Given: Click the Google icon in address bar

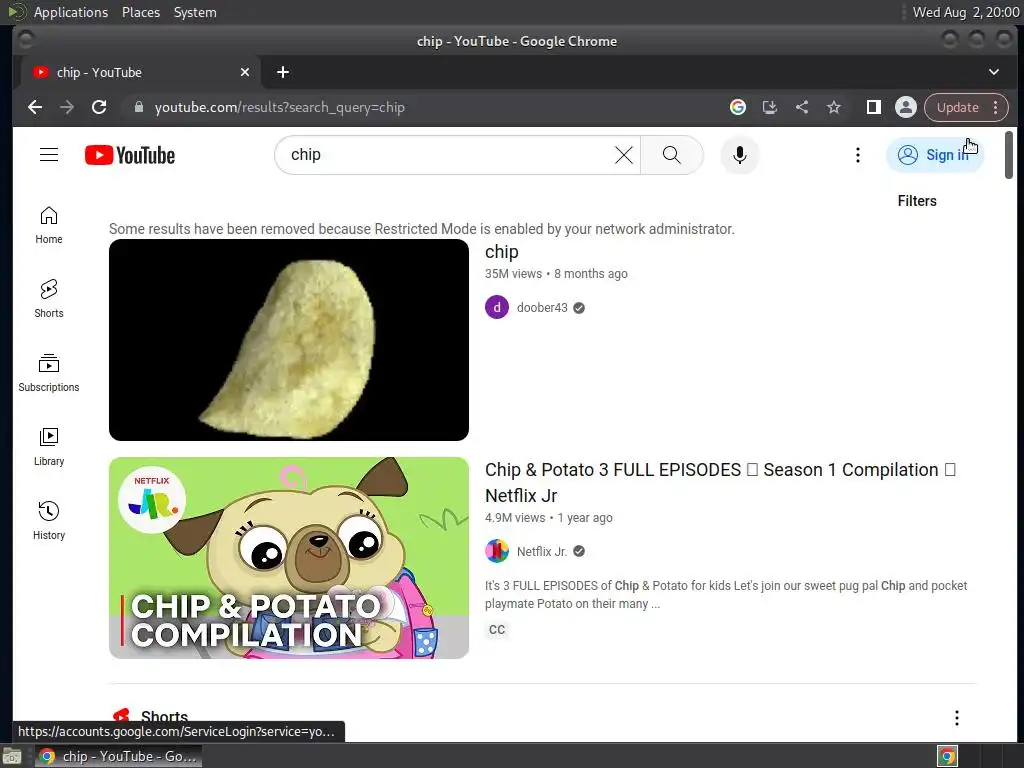Looking at the screenshot, I should pos(738,107).
